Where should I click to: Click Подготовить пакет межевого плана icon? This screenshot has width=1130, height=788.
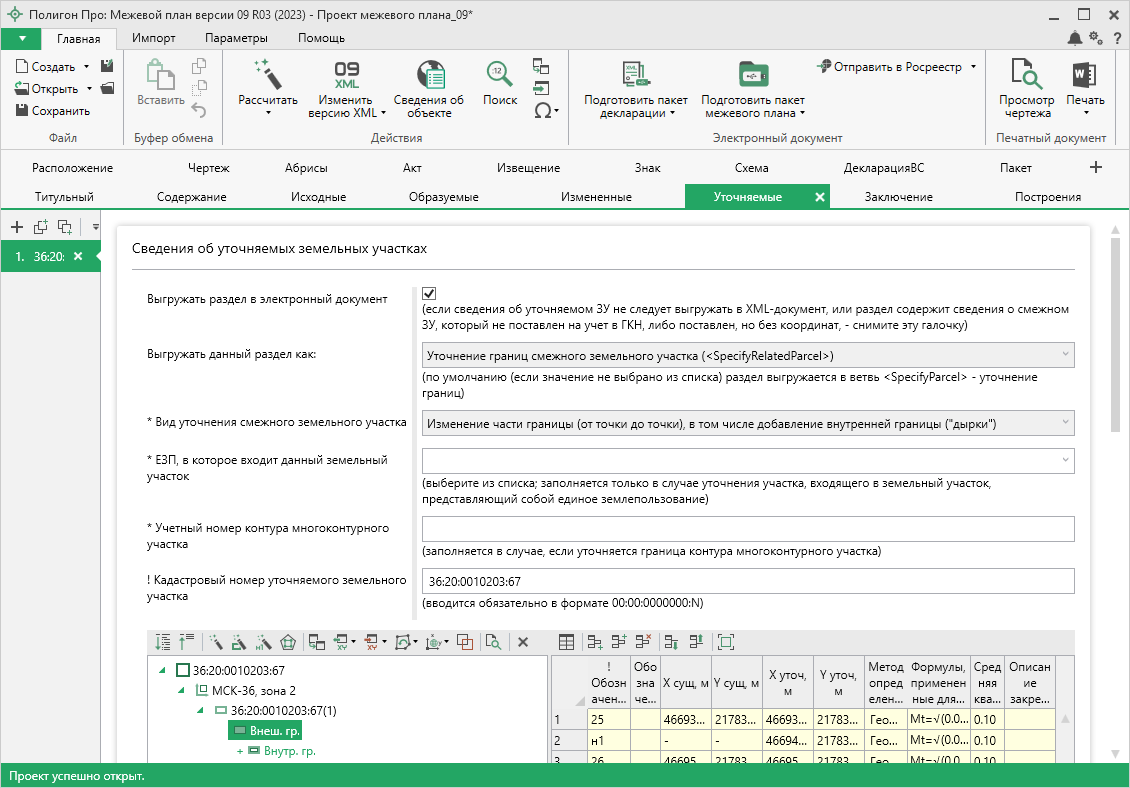(752, 76)
